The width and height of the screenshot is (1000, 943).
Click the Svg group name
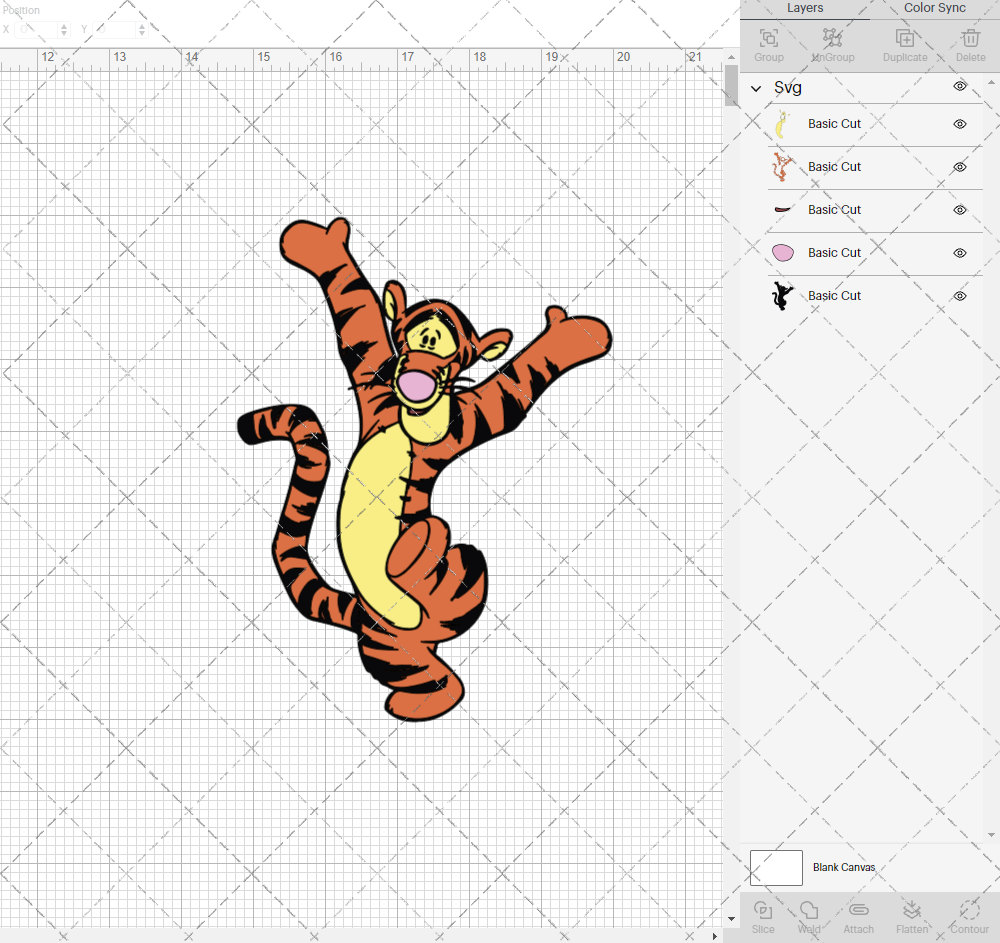coord(788,88)
